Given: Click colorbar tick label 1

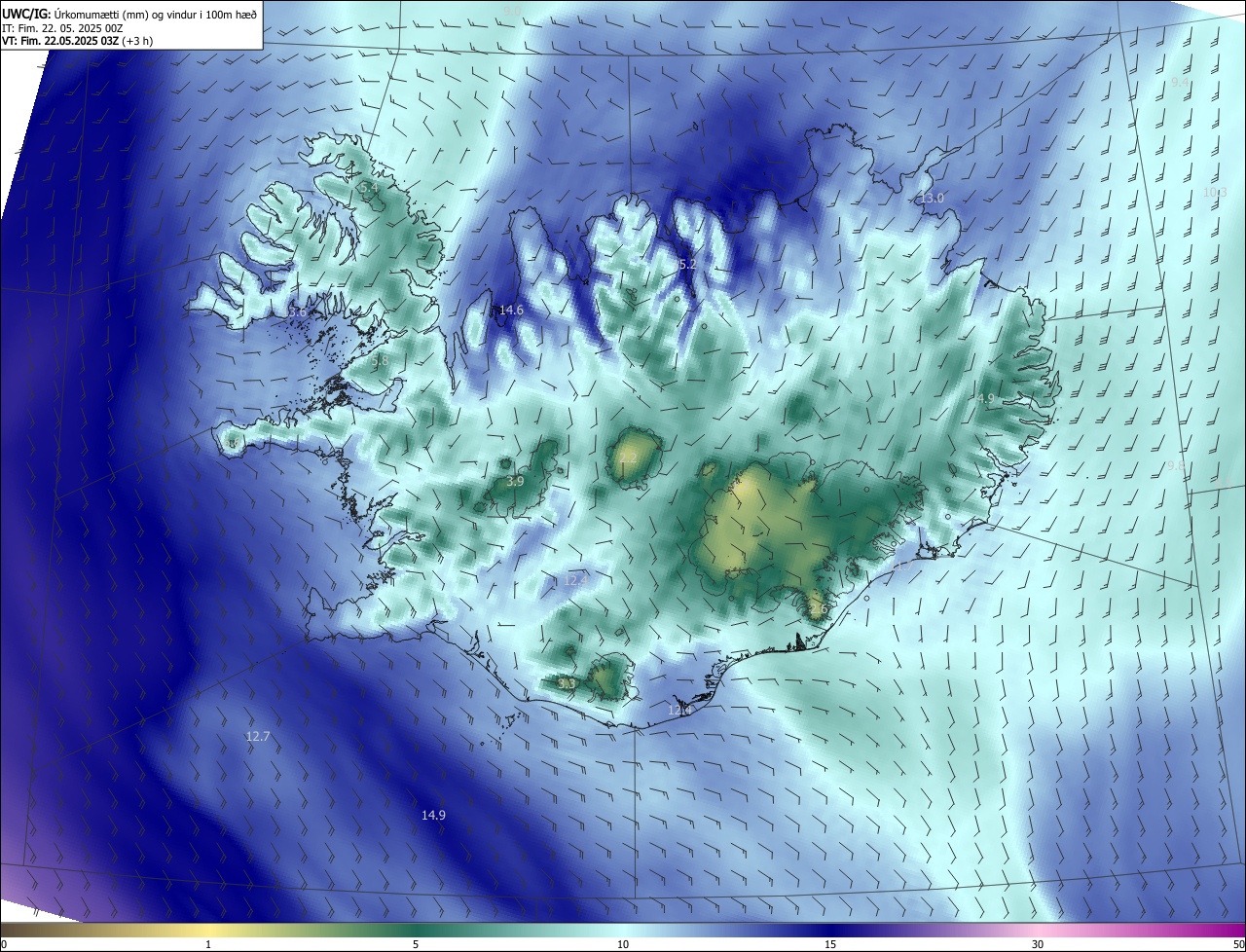Looking at the screenshot, I should tap(208, 944).
